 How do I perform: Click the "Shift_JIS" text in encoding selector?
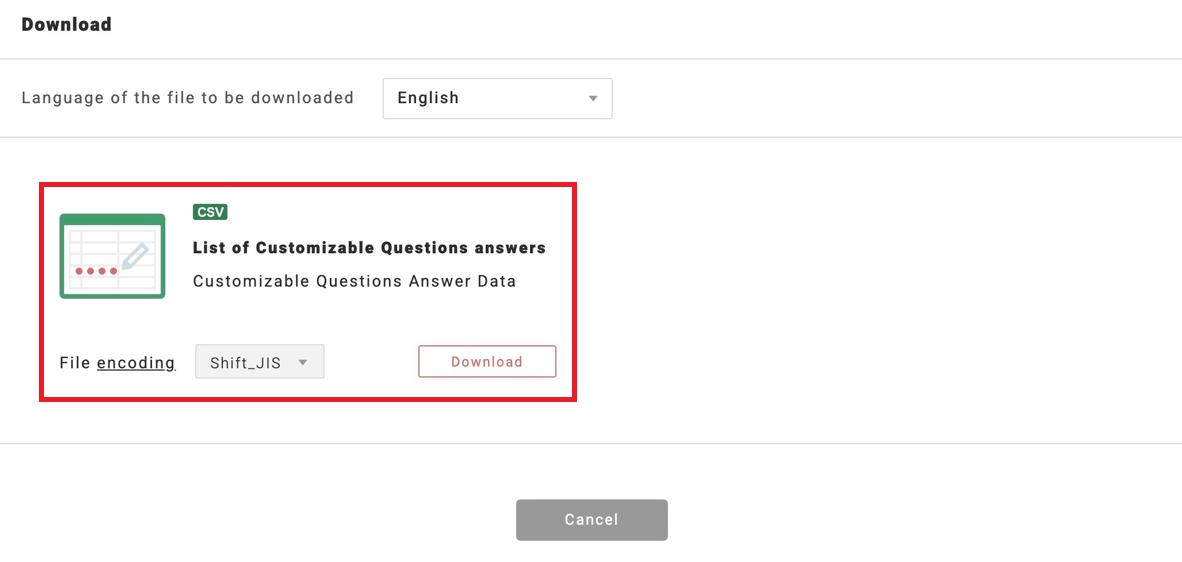[243, 362]
